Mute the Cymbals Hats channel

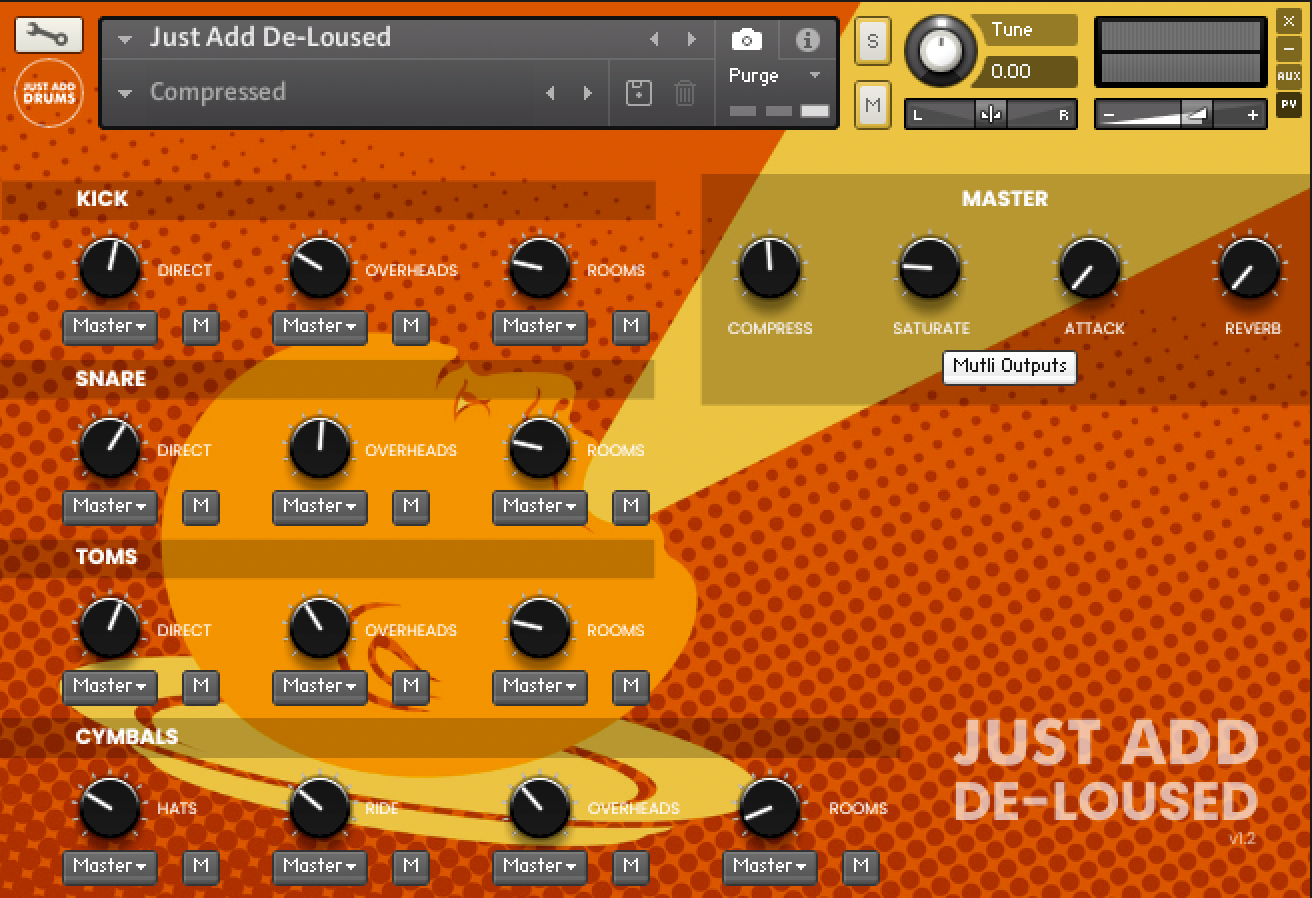201,866
